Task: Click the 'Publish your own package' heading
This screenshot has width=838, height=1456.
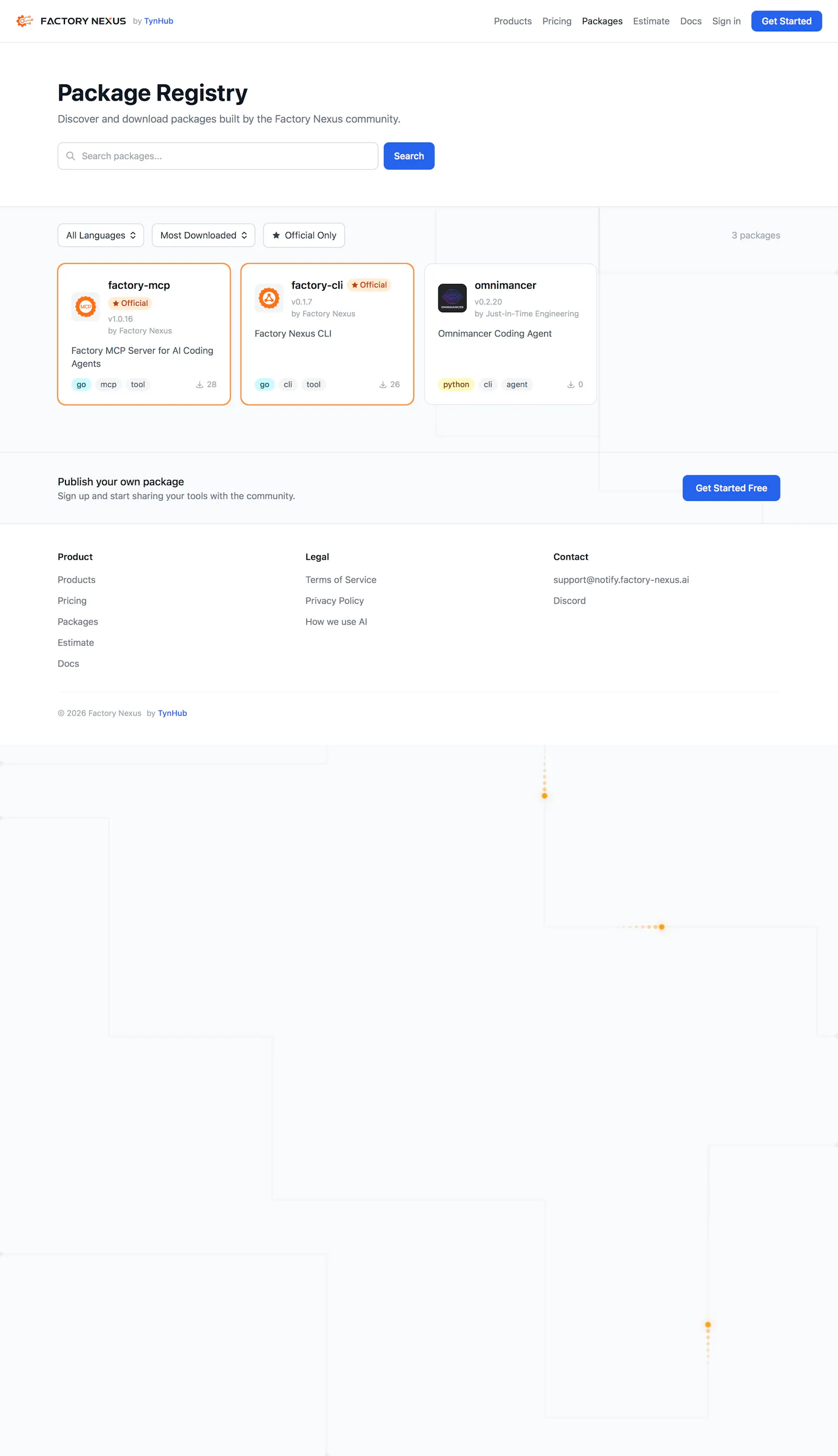Action: [121, 481]
